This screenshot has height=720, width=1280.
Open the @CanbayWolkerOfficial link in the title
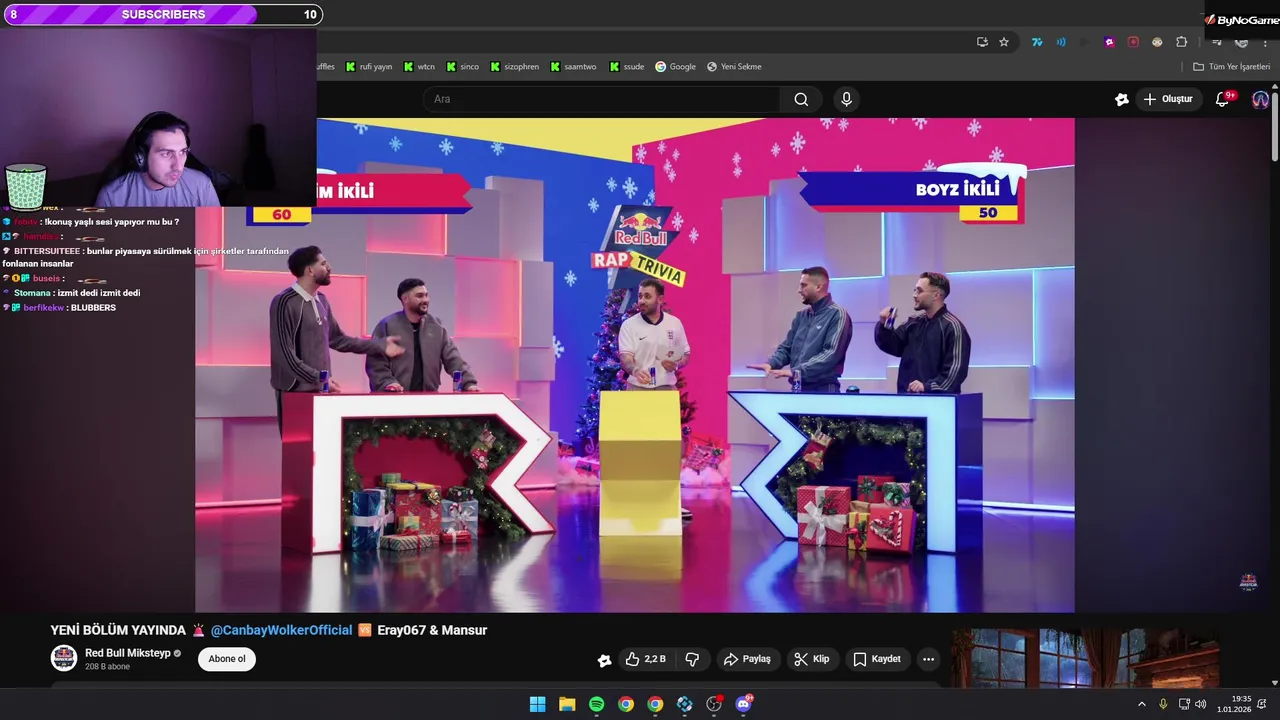point(281,630)
